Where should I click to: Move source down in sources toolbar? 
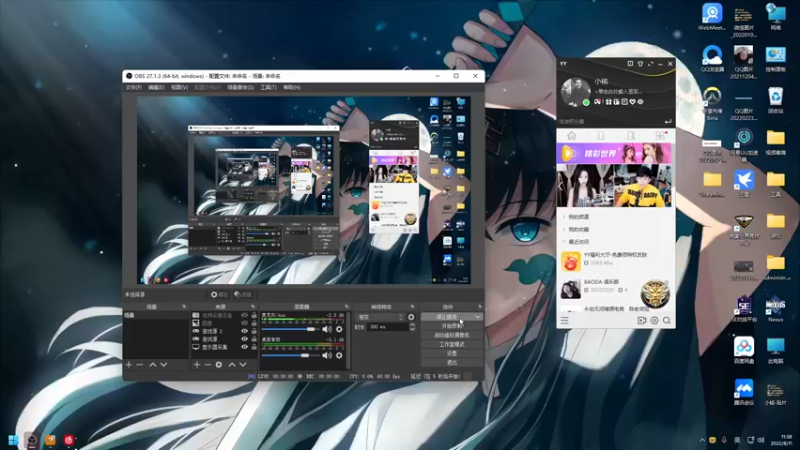tap(243, 365)
